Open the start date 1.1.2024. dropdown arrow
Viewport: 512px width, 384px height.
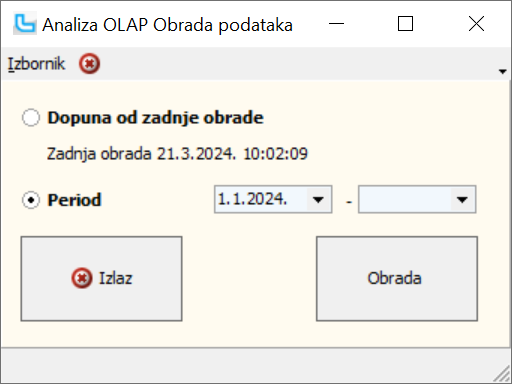coord(318,199)
